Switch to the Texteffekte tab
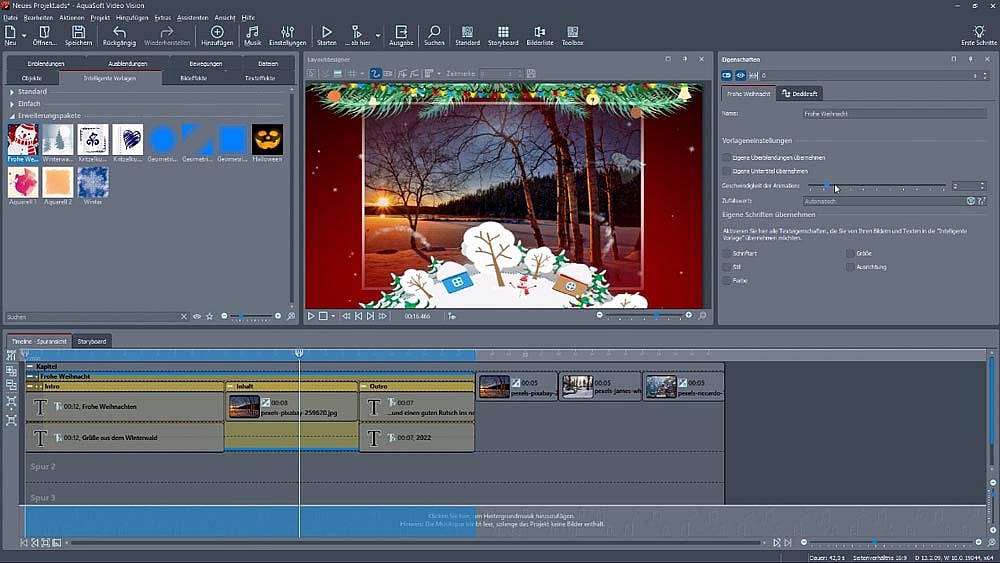1000x563 pixels. click(260, 77)
